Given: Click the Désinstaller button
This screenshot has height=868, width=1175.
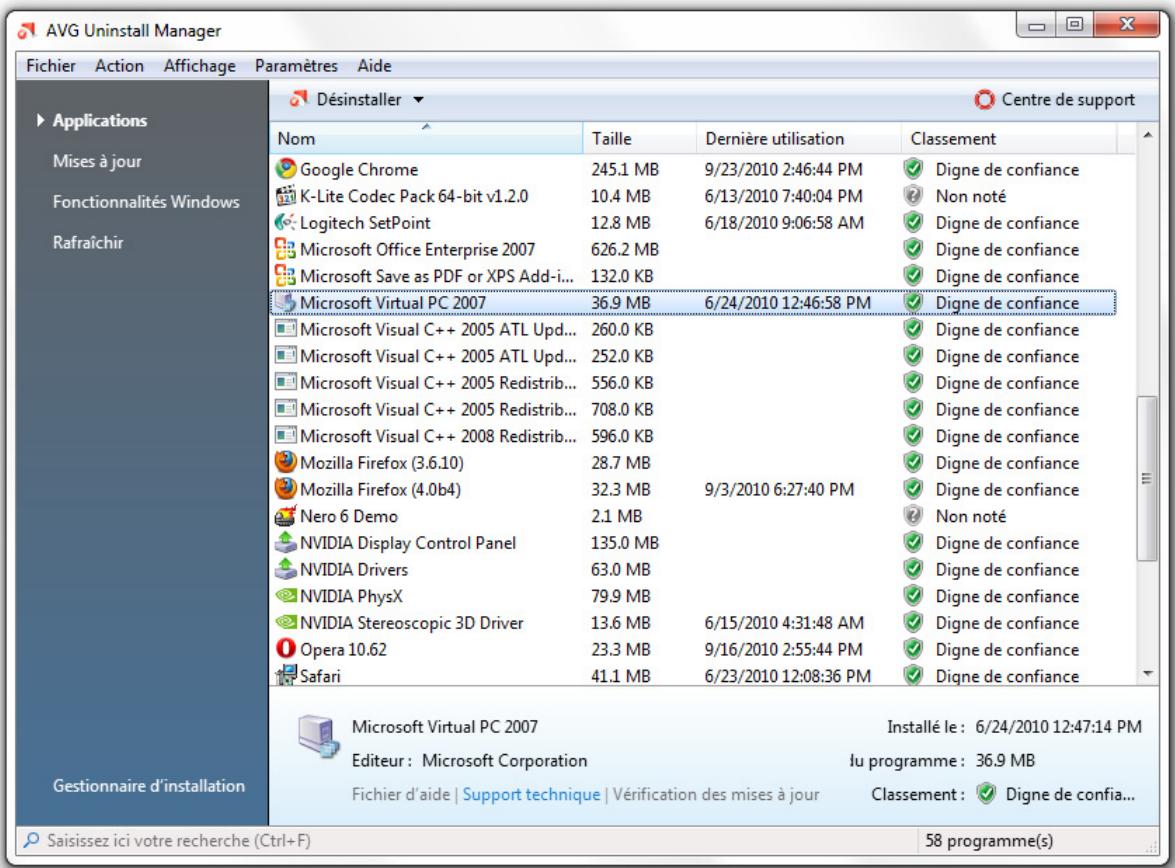Looking at the screenshot, I should click(x=357, y=100).
